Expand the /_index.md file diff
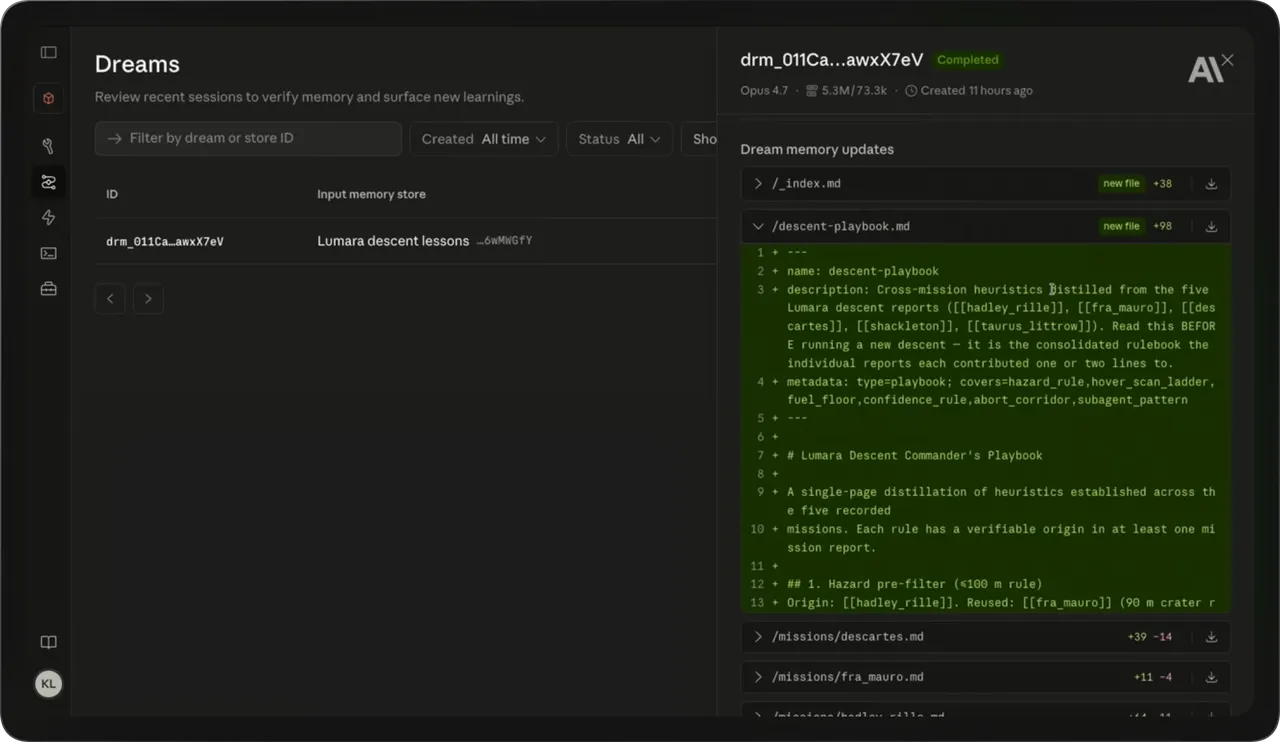The width and height of the screenshot is (1280, 742). point(759,184)
